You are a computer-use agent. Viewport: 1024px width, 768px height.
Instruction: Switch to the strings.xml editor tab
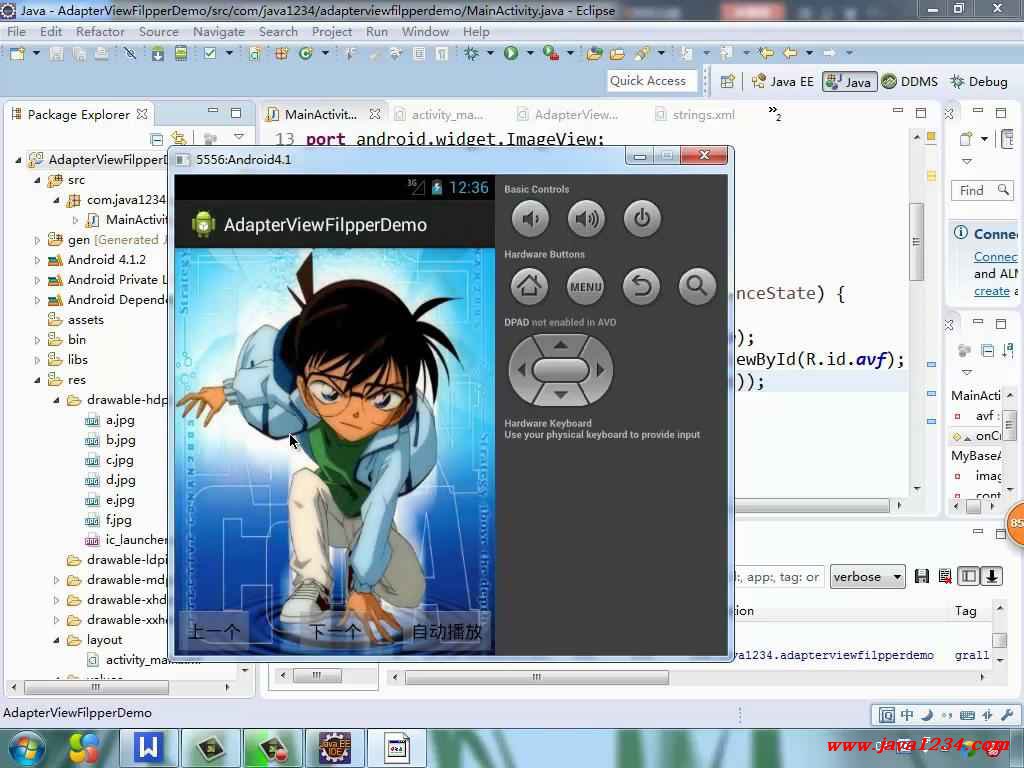pos(696,115)
